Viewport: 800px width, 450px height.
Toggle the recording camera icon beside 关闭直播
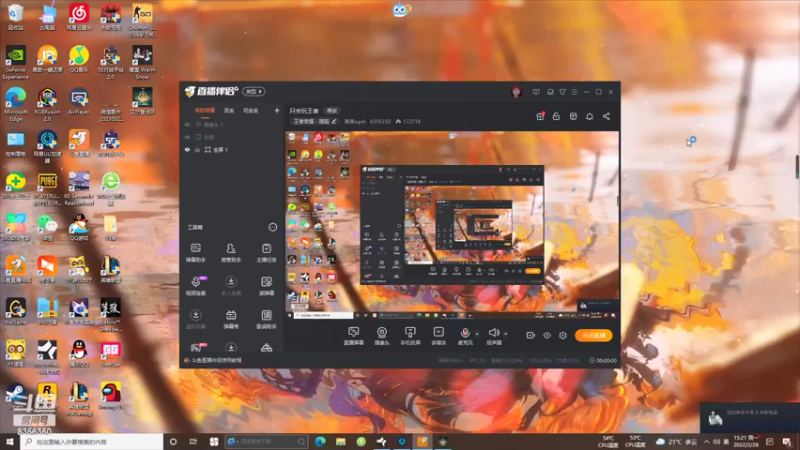(x=531, y=336)
